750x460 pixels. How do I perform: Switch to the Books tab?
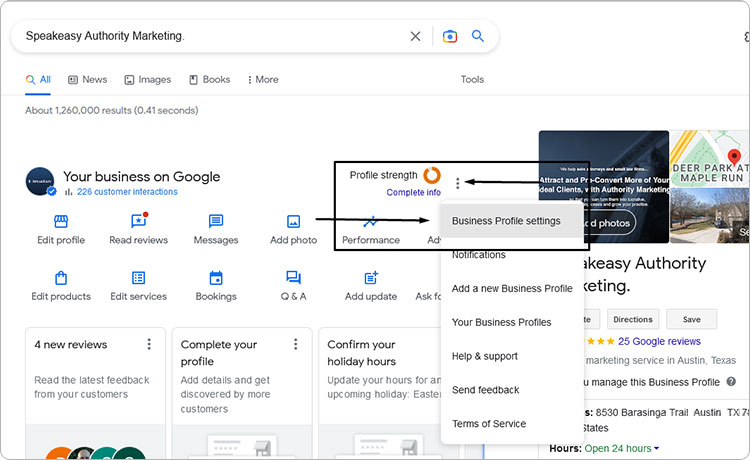click(x=210, y=80)
